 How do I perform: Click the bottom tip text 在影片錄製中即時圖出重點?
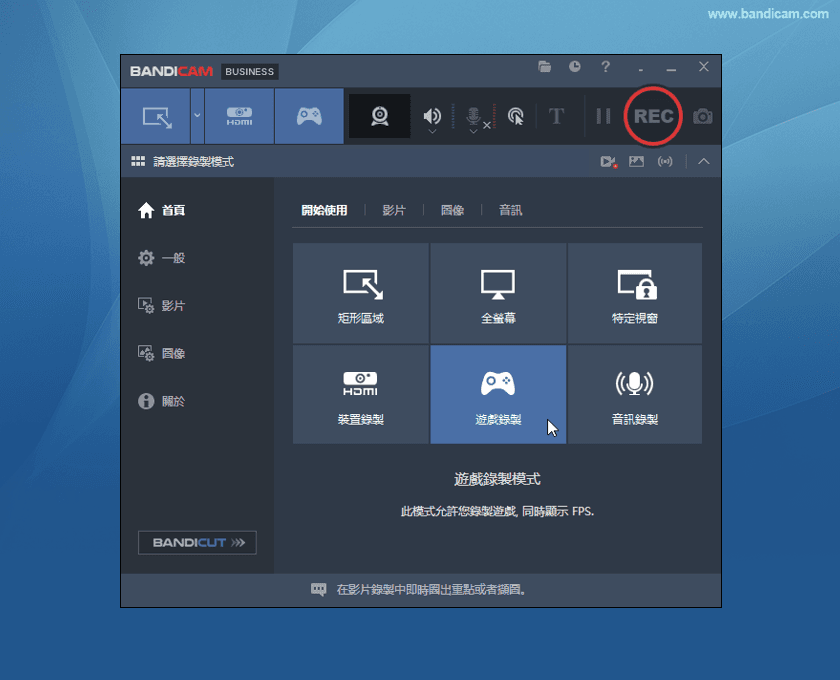click(x=431, y=589)
